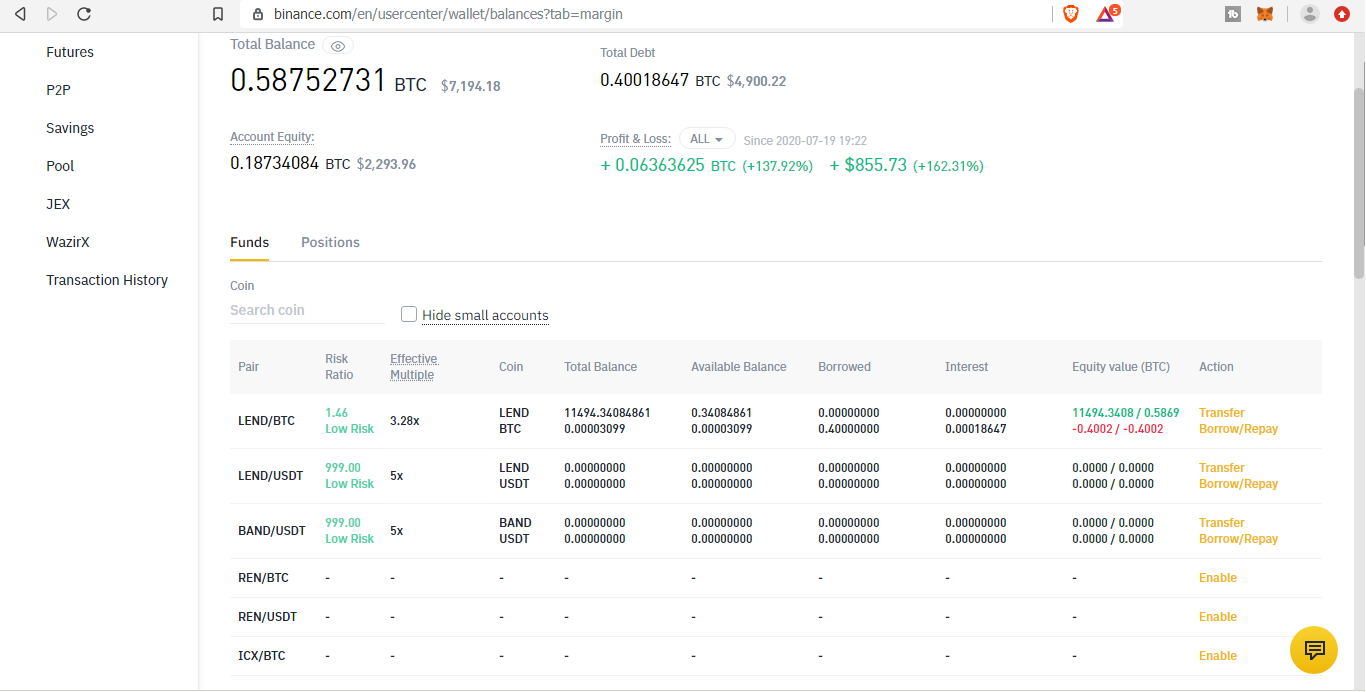Screen dimensions: 1366x692
Task: Open Brave Shields lion icon
Action: [x=1071, y=14]
